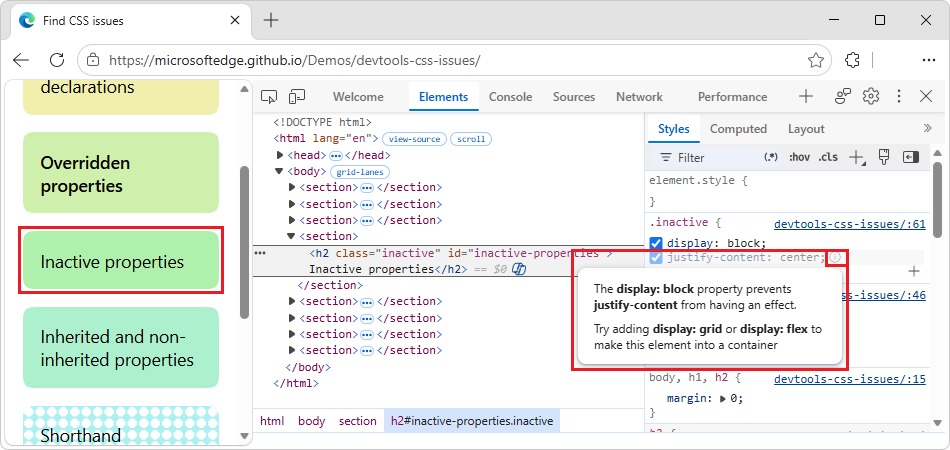Viewport: 950px width, 450px height.
Task: Select body in breadcrumb bar
Action: click(x=311, y=421)
